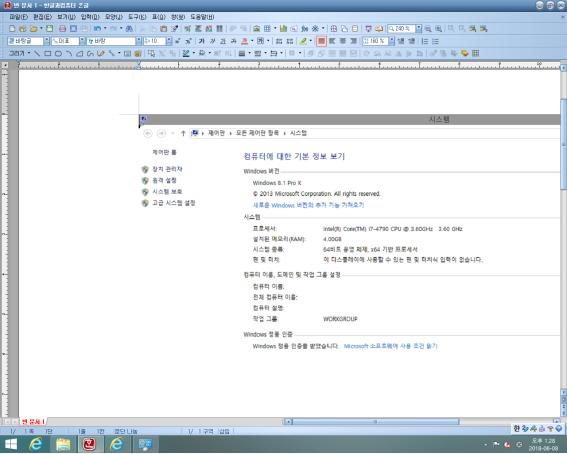Click the Open folder icon
The image size is (567, 454).
pos(33,29)
